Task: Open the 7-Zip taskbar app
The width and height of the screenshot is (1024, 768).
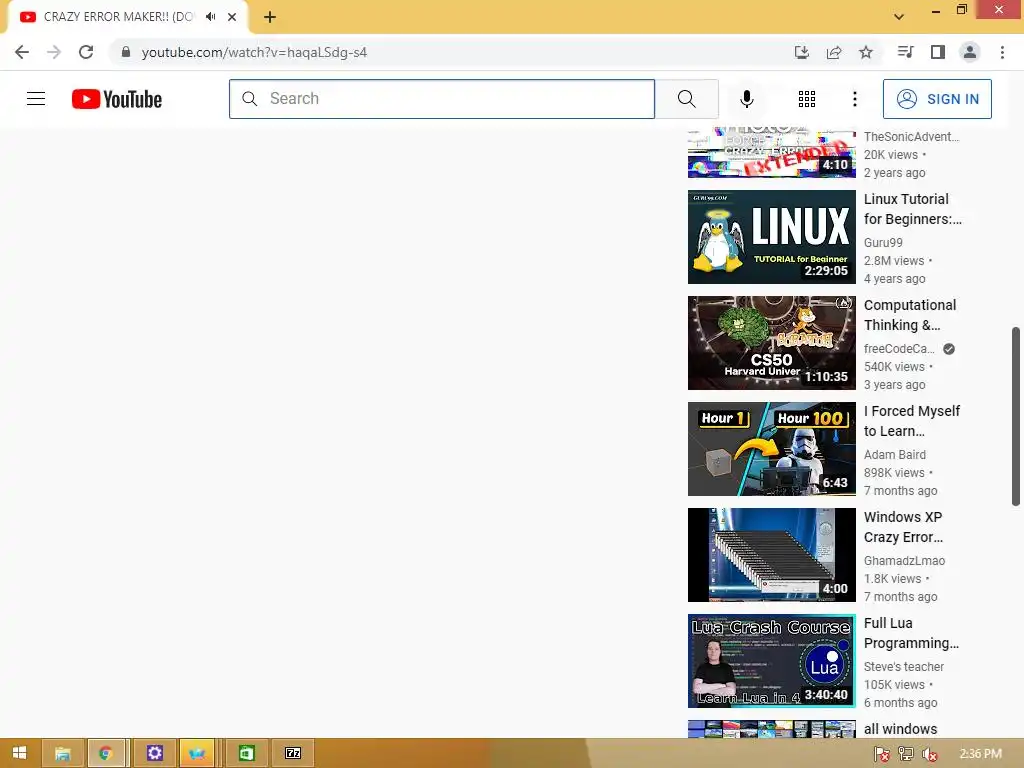Action: click(x=293, y=753)
